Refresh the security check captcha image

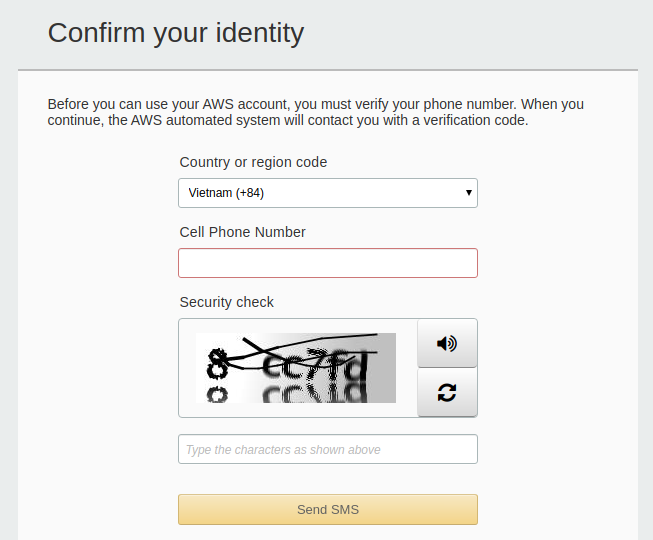coord(447,392)
